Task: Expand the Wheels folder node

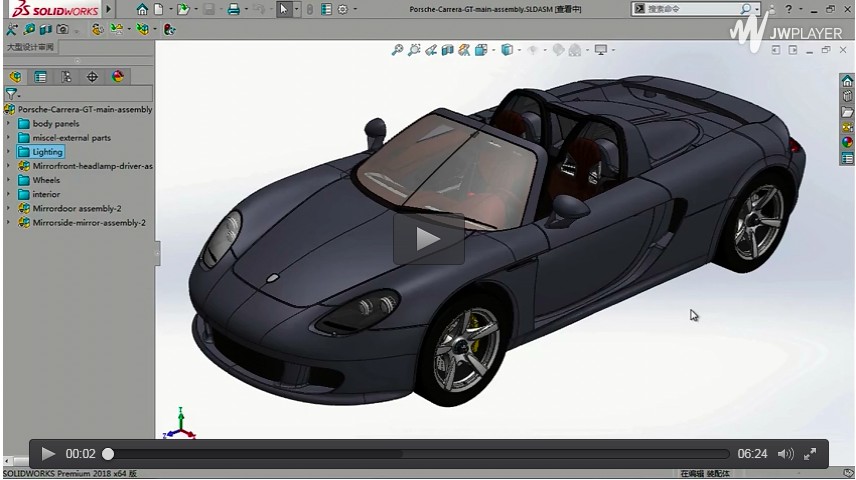Action: (9, 180)
